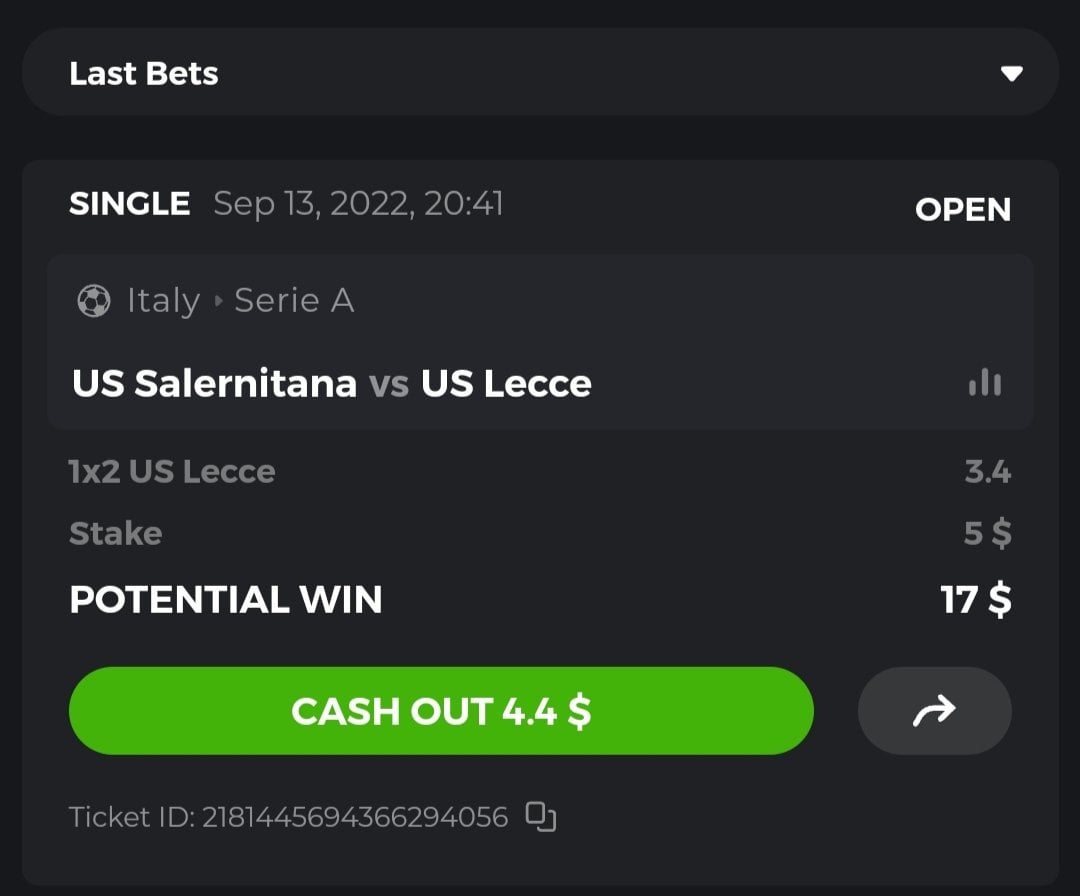Click the Last Bets header title

coord(144,74)
